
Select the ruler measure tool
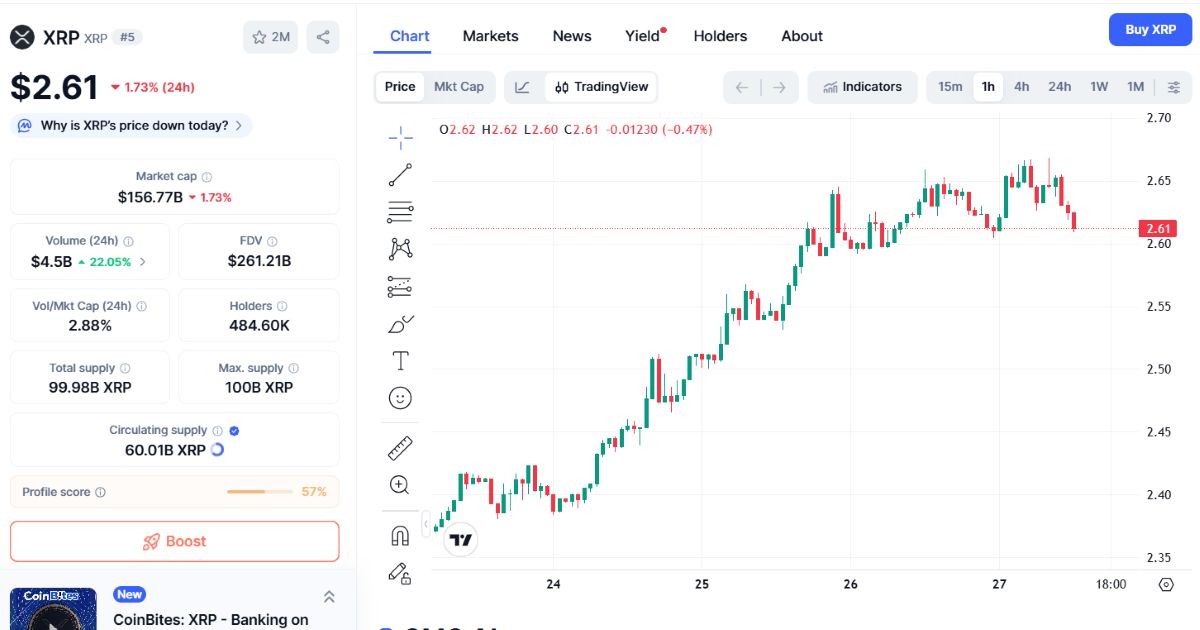pyautogui.click(x=400, y=448)
